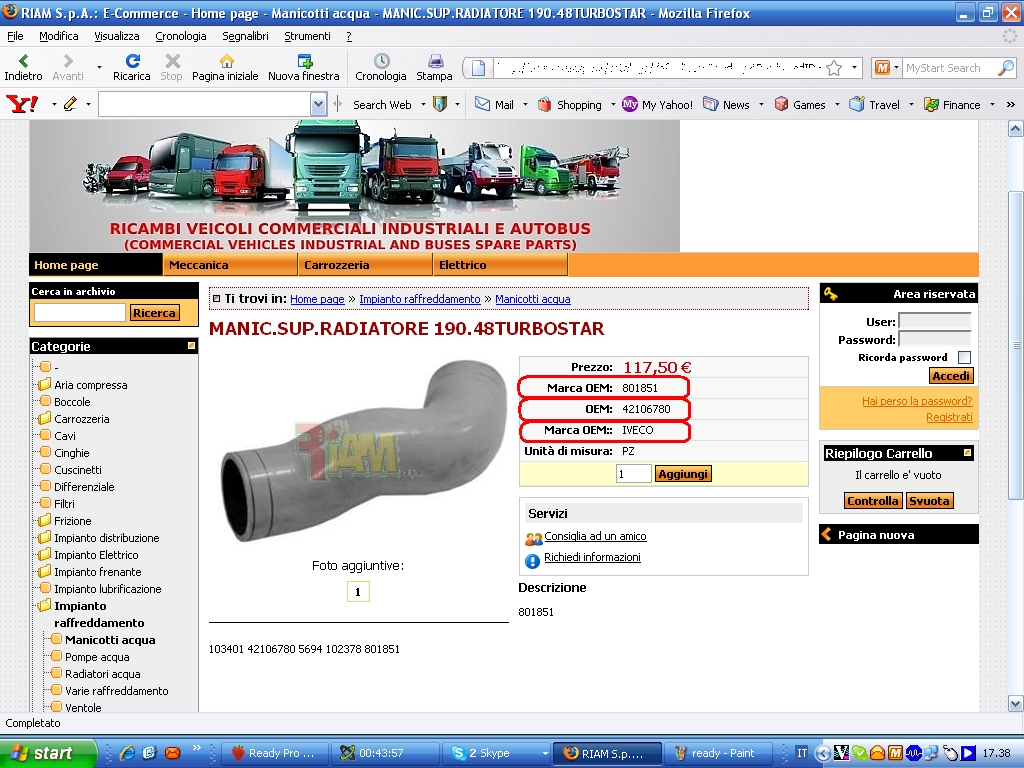Collapse the Riepilogo Carrello panel toggle
1024x768 pixels.
tap(967, 453)
